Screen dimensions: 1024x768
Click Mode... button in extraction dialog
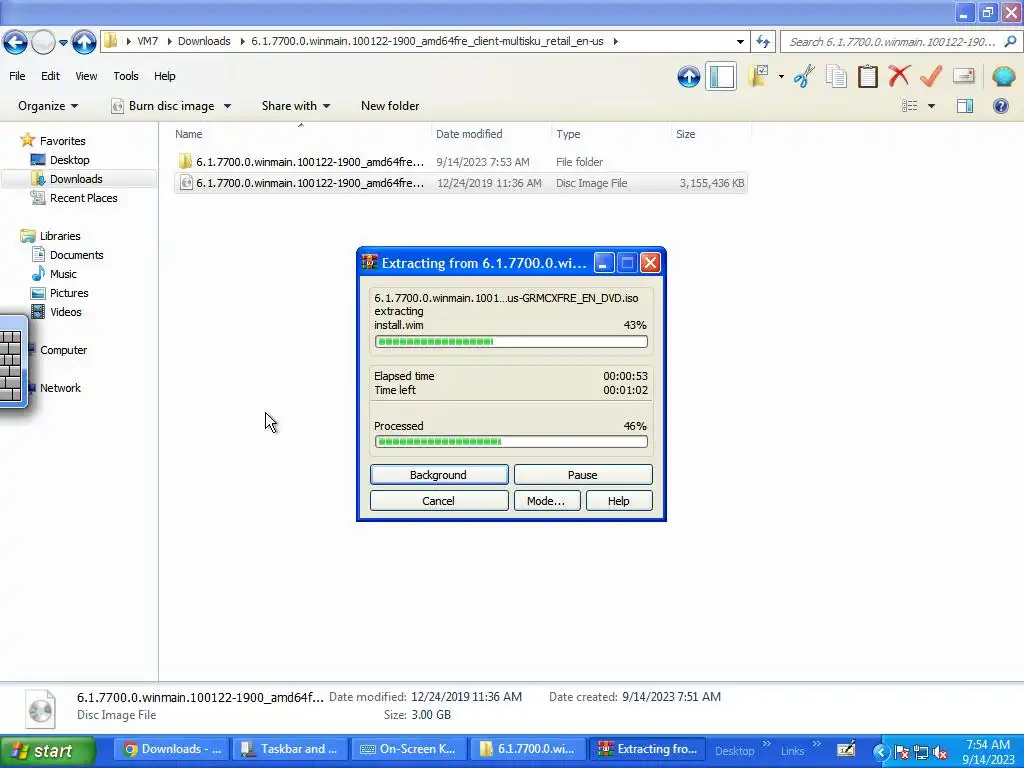546,501
